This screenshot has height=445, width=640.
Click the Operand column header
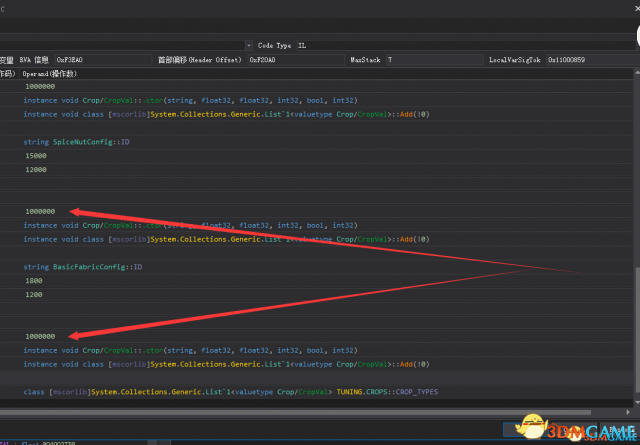tap(49, 73)
